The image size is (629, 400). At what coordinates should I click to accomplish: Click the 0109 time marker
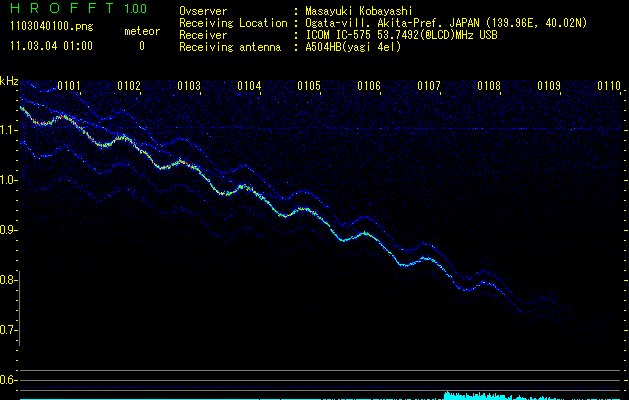tap(549, 86)
